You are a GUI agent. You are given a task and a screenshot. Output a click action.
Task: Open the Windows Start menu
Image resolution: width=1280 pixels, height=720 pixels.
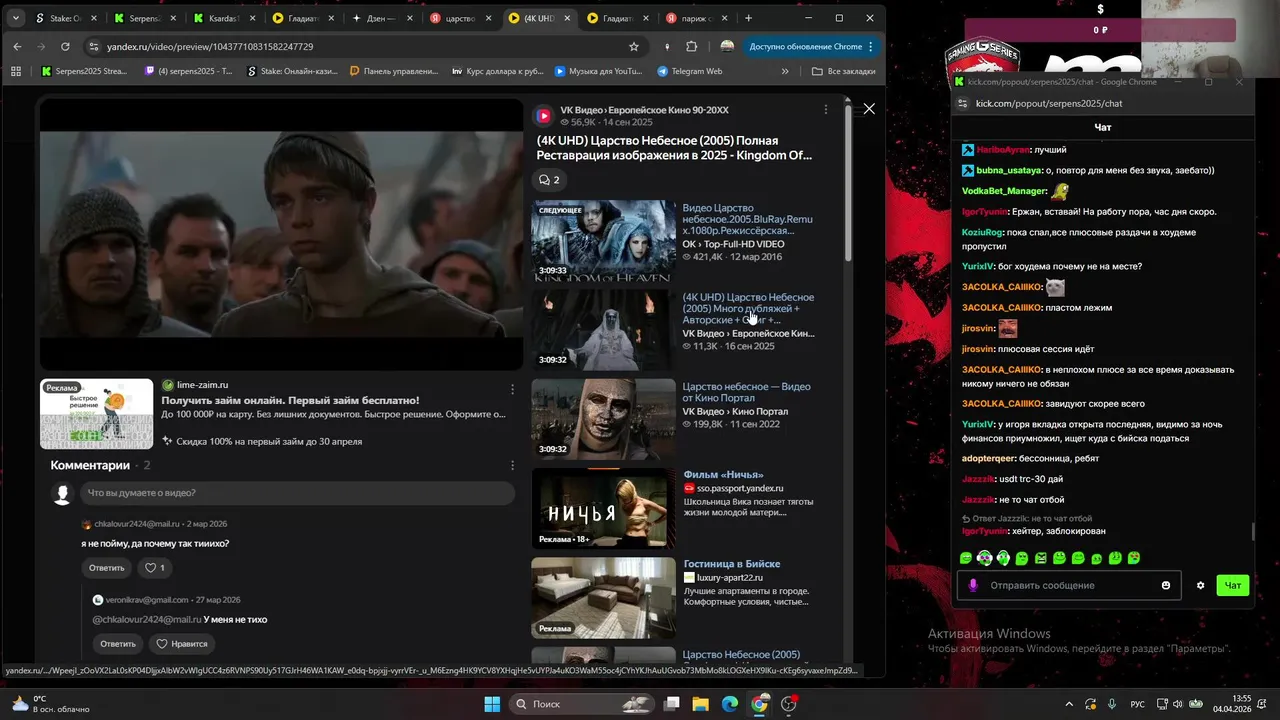[x=492, y=704]
